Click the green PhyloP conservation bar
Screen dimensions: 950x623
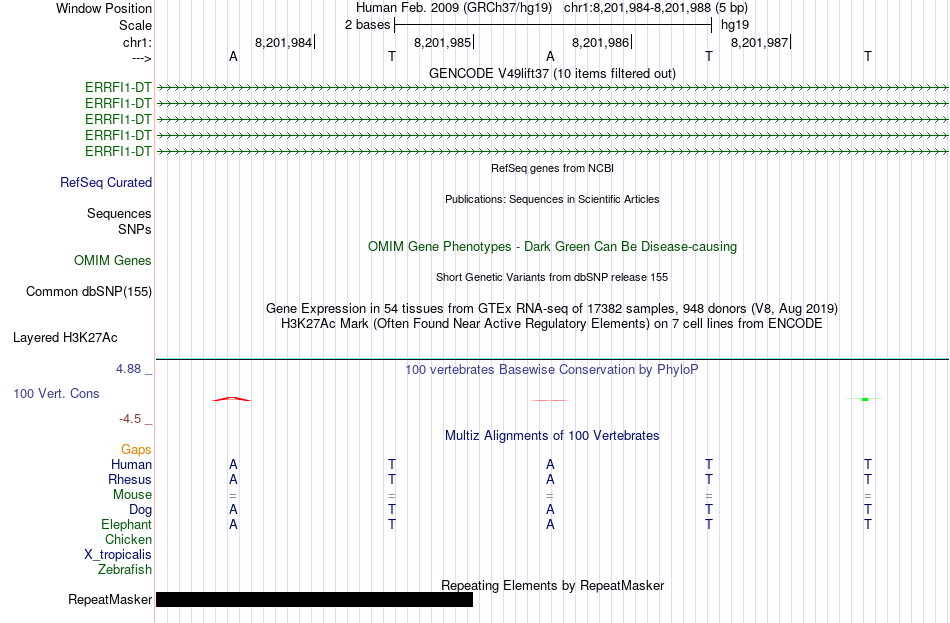(865, 399)
